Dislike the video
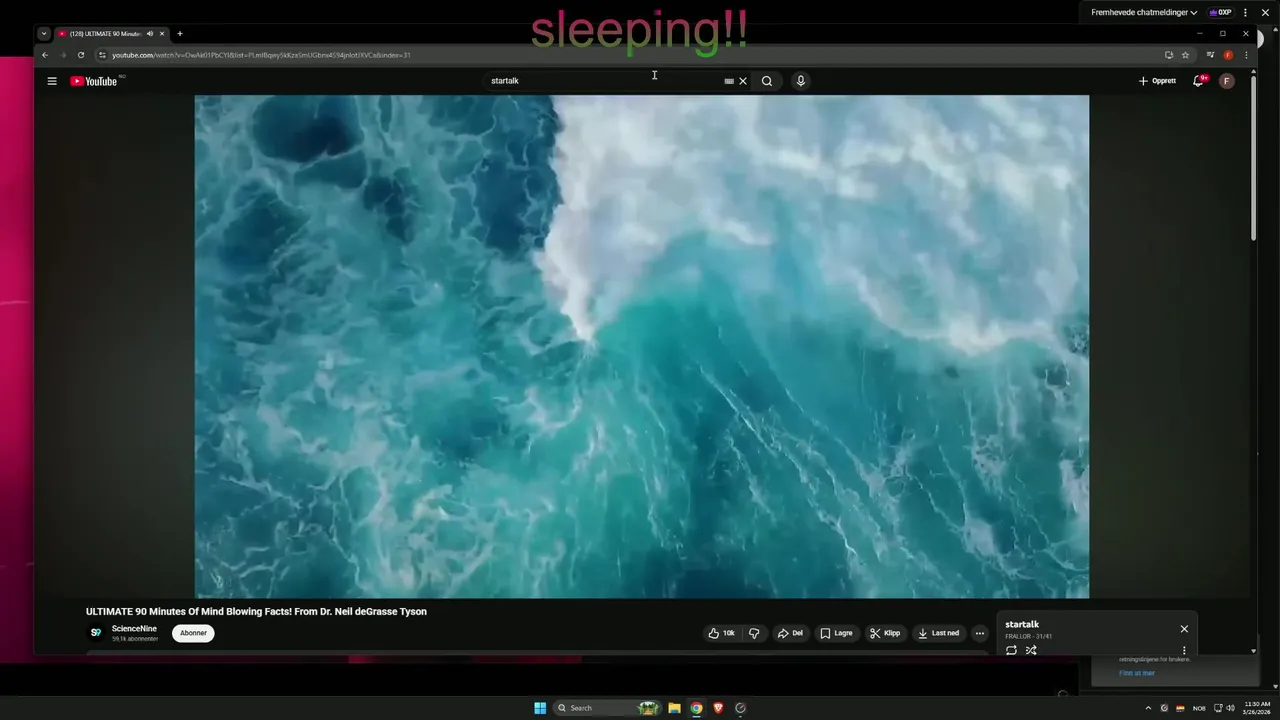1280x720 pixels. point(754,633)
